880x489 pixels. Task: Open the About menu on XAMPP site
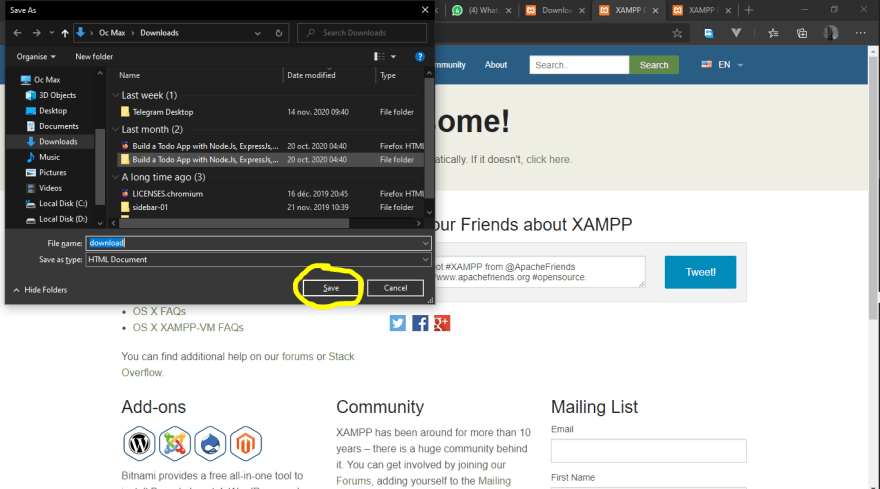[496, 65]
